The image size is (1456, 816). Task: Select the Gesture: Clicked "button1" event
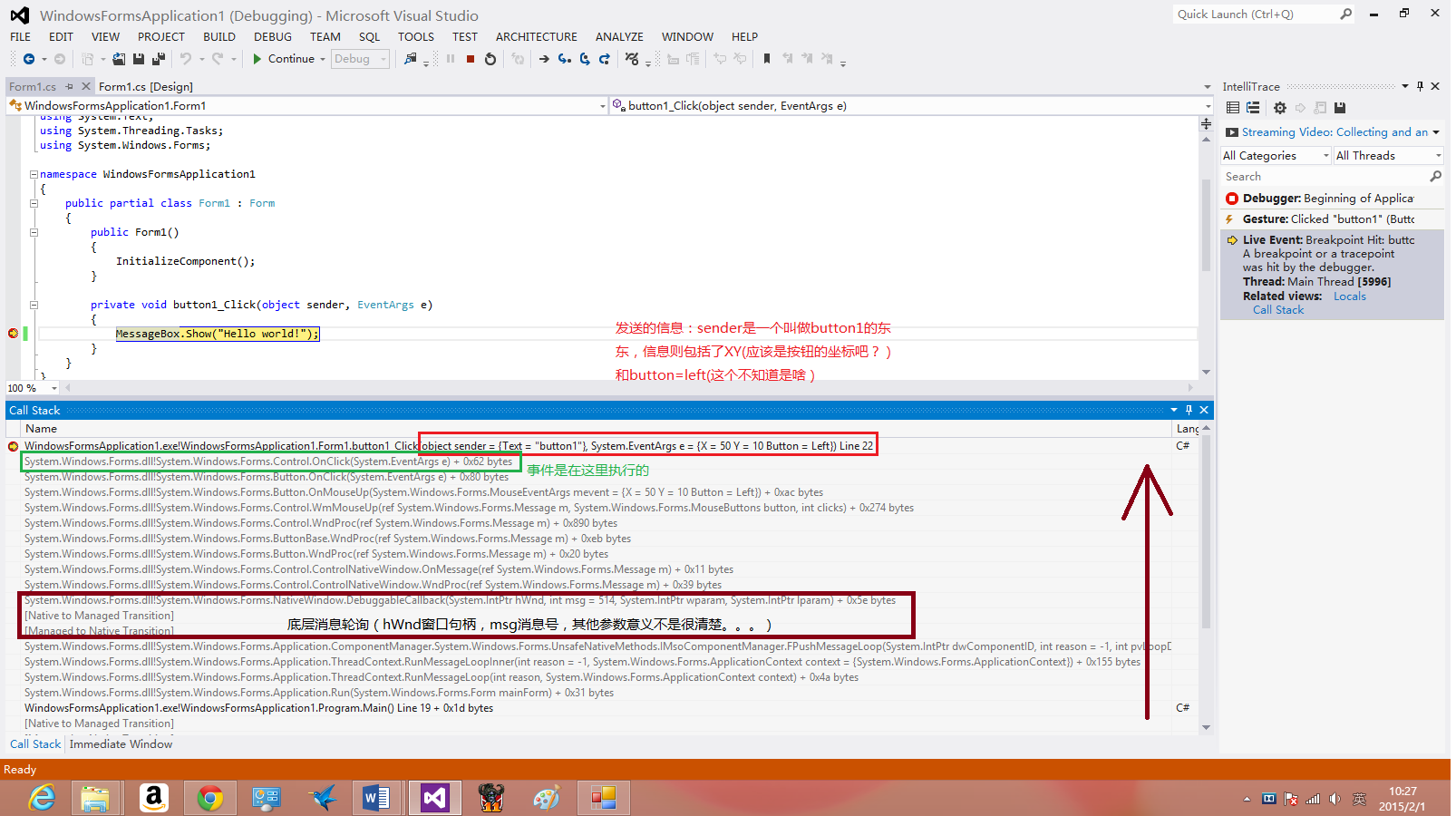coord(1332,219)
